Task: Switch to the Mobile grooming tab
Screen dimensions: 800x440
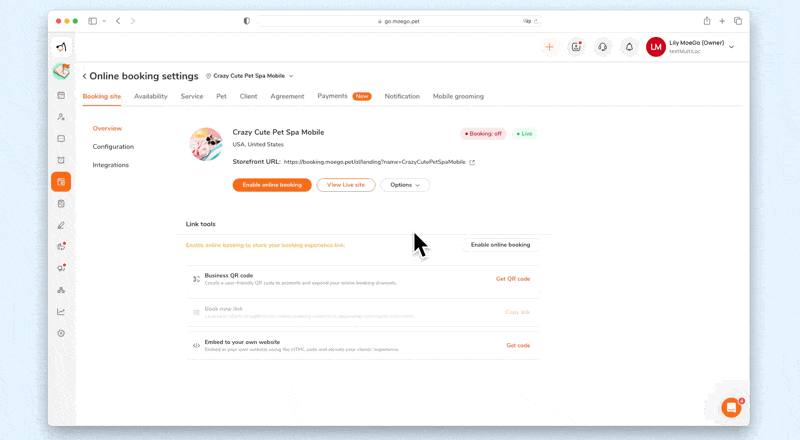Action: [x=458, y=96]
